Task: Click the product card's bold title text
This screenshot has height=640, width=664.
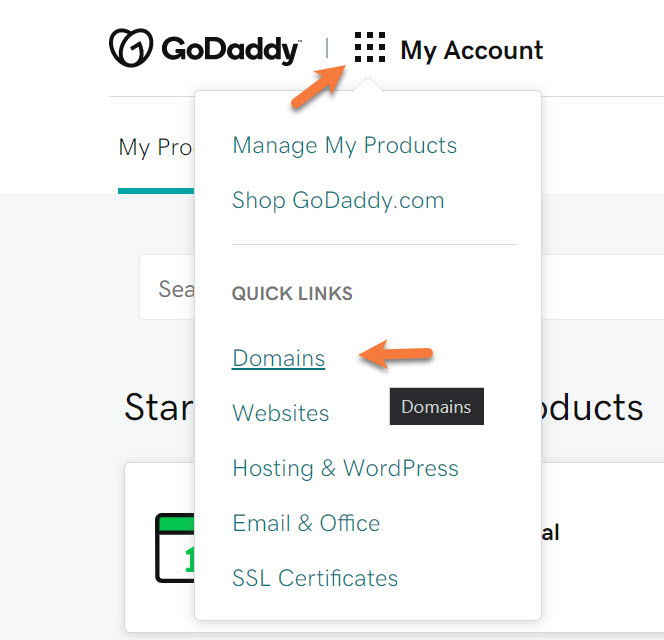Action: [550, 532]
